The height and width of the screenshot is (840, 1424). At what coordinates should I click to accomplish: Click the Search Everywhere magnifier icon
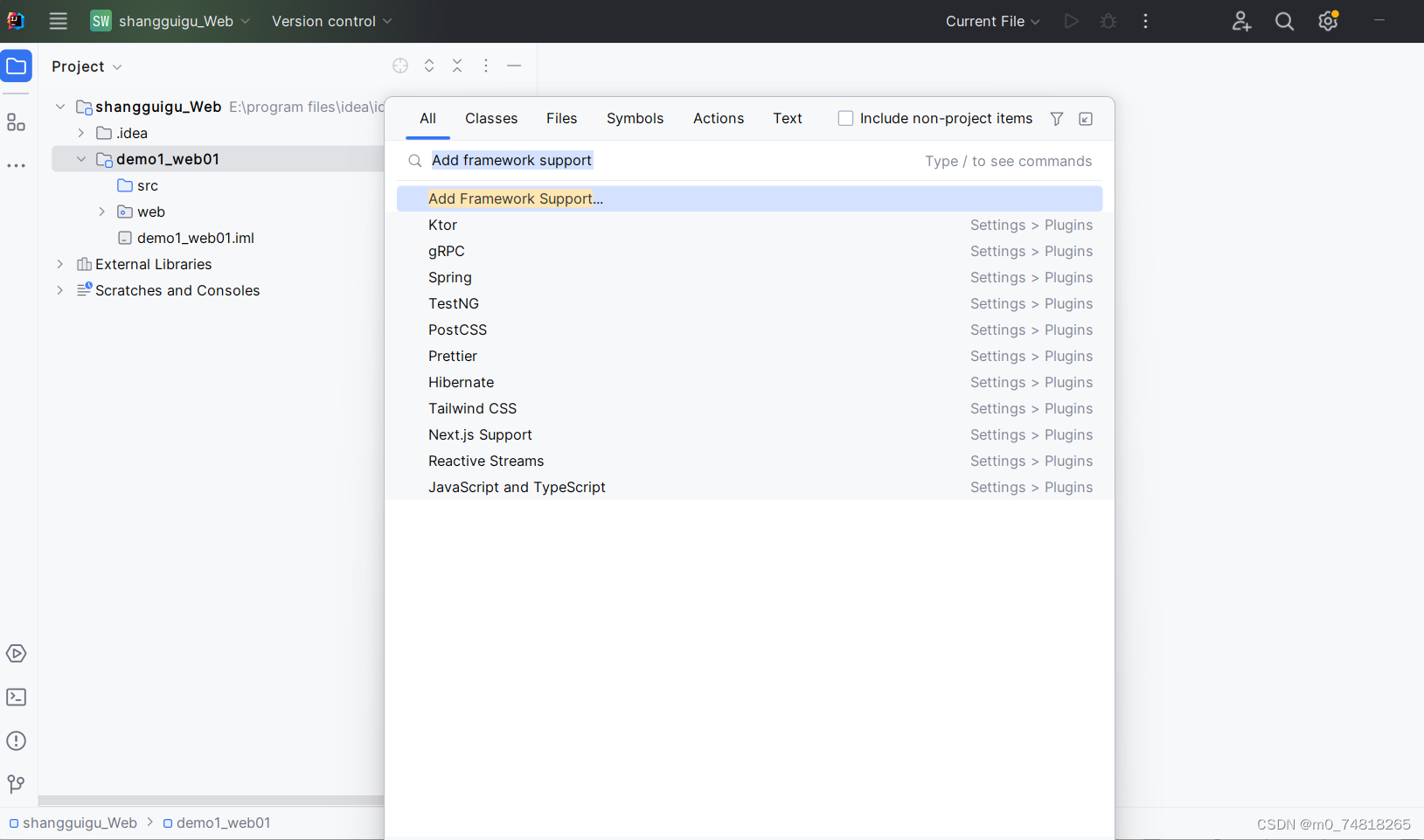pyautogui.click(x=1284, y=21)
